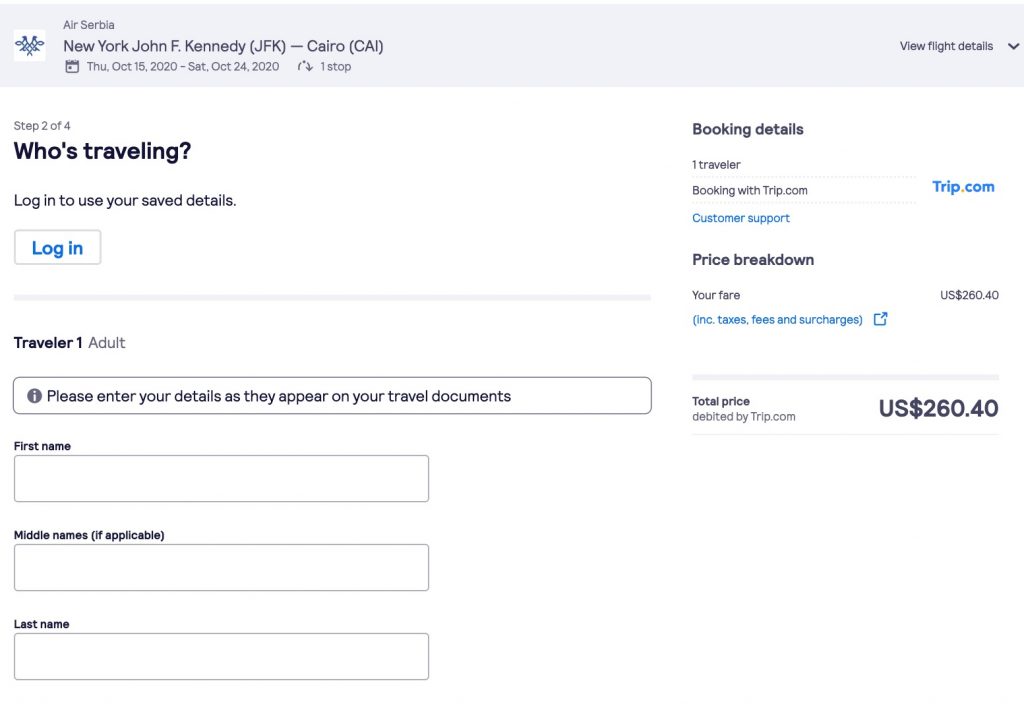
Task: Click the New York to Cairo route title
Action: pos(223,46)
